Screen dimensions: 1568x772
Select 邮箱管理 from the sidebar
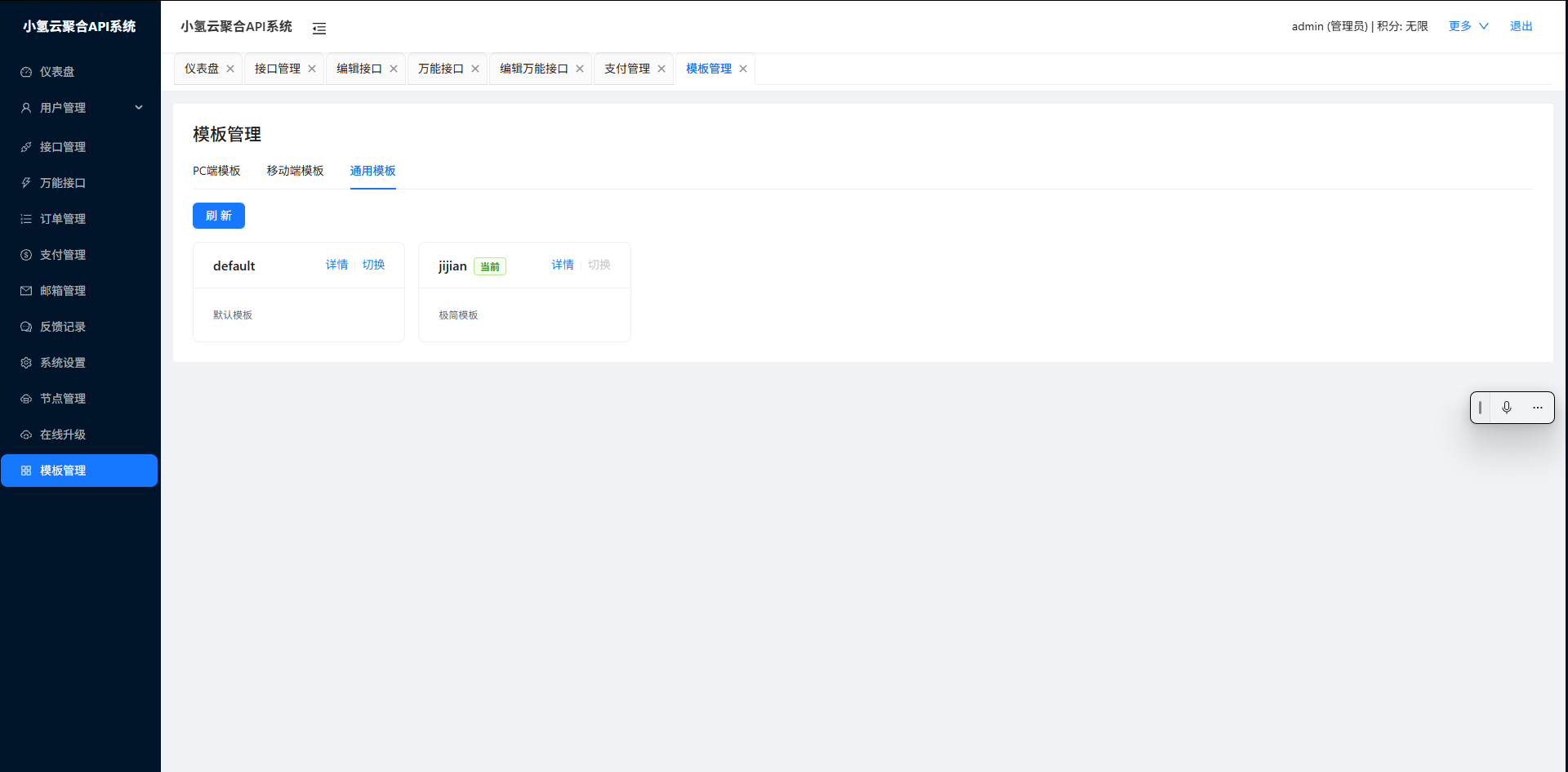(63, 291)
